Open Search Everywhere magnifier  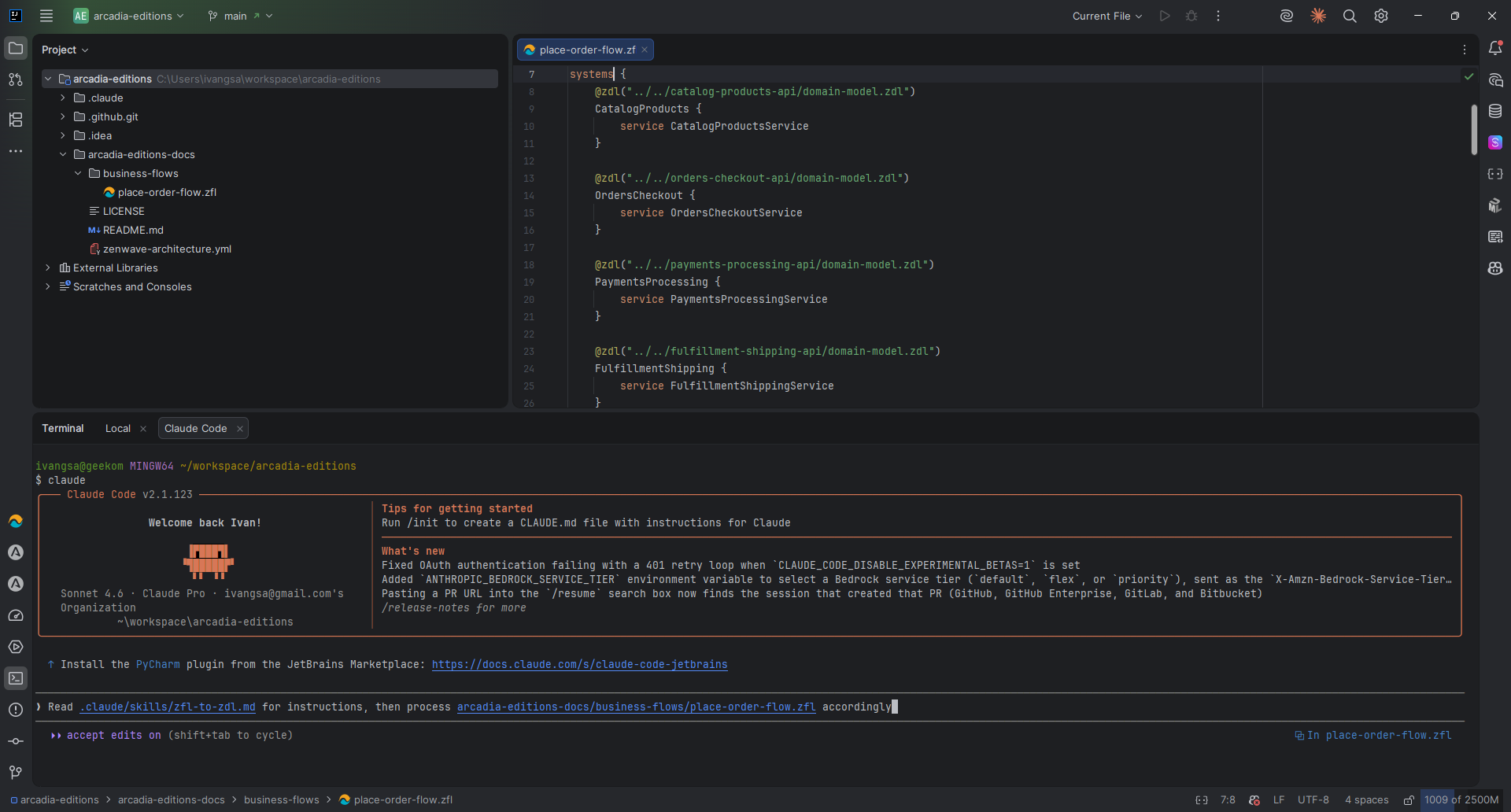point(1350,16)
